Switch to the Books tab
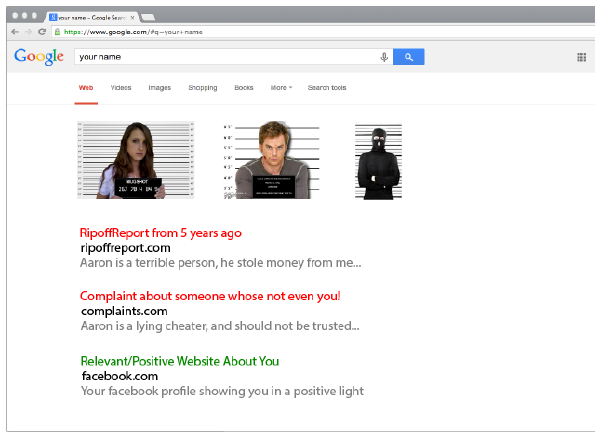The width and height of the screenshot is (595, 437). 244,88
